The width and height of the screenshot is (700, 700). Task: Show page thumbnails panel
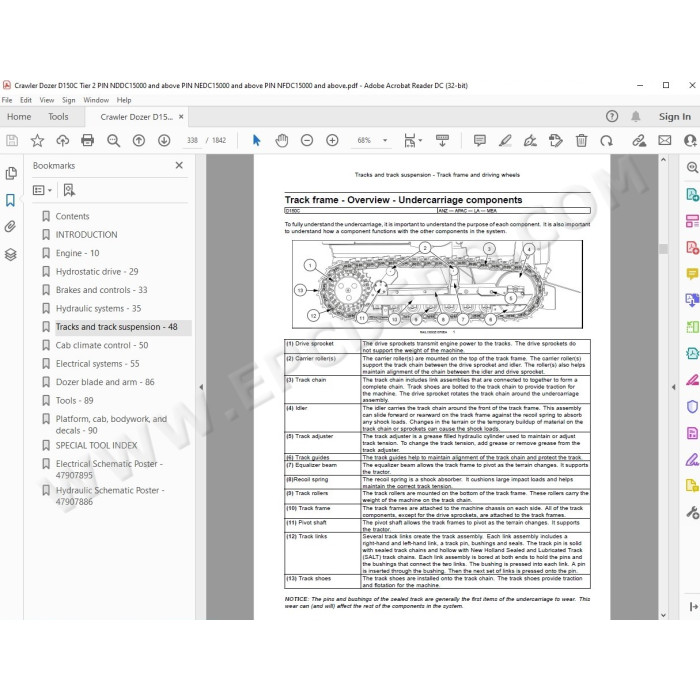pos(11,173)
